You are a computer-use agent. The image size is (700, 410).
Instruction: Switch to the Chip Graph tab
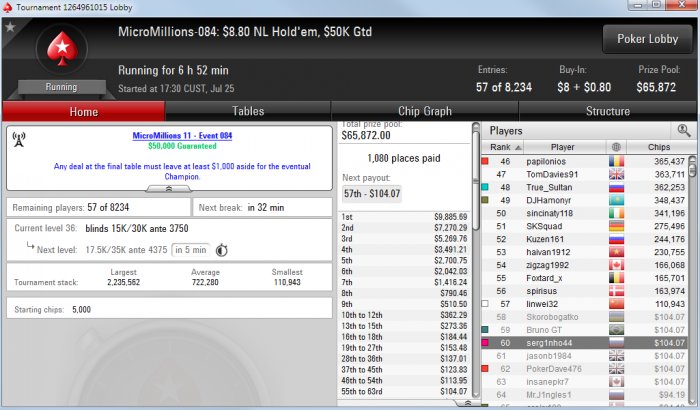coord(425,111)
